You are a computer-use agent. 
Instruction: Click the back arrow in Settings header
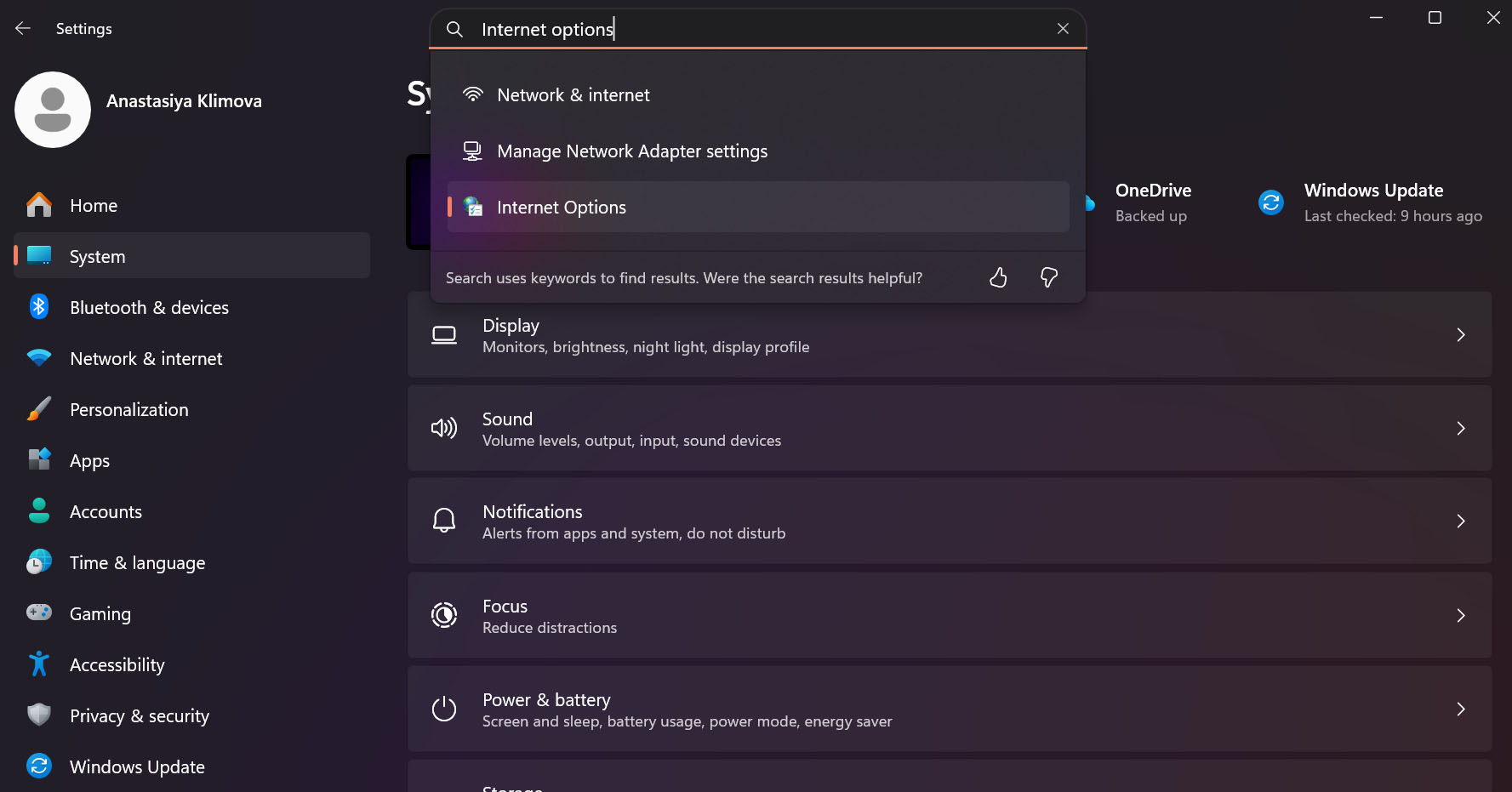(23, 28)
